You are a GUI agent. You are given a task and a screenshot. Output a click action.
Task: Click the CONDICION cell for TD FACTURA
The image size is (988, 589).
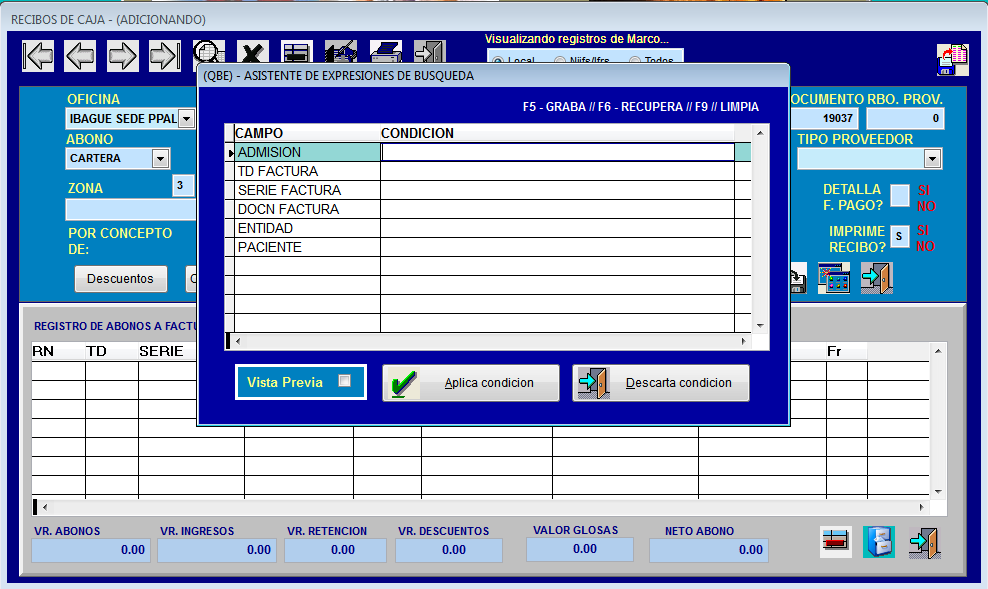tap(558, 171)
